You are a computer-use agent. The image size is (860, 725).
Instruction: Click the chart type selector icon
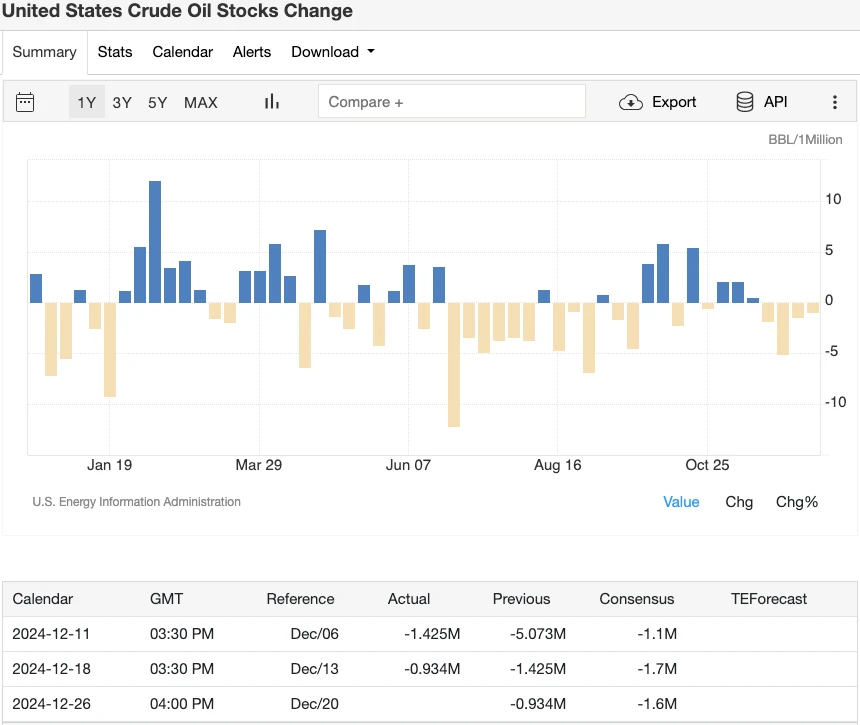(271, 102)
